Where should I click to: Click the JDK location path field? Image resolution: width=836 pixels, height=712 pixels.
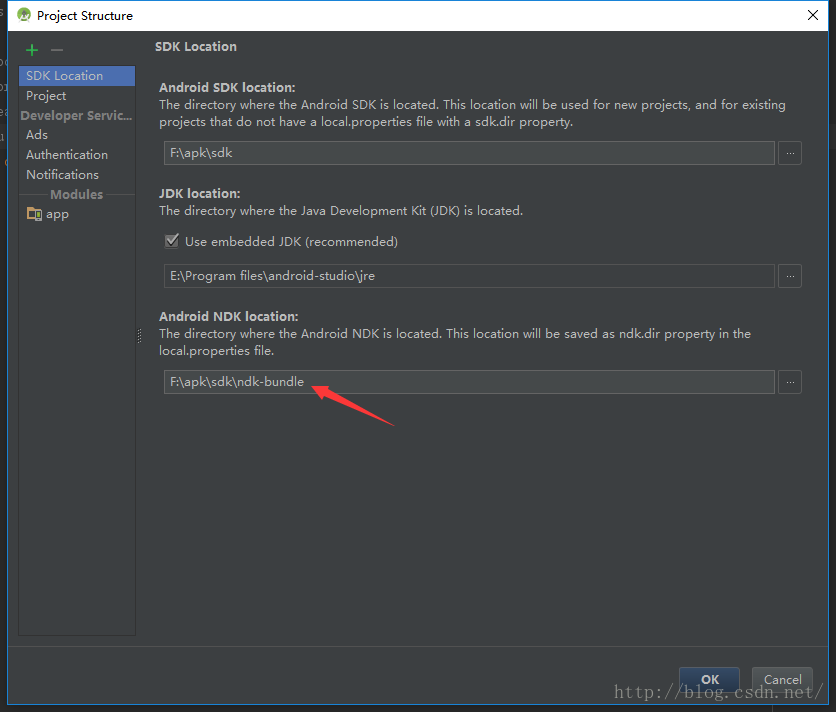(469, 276)
